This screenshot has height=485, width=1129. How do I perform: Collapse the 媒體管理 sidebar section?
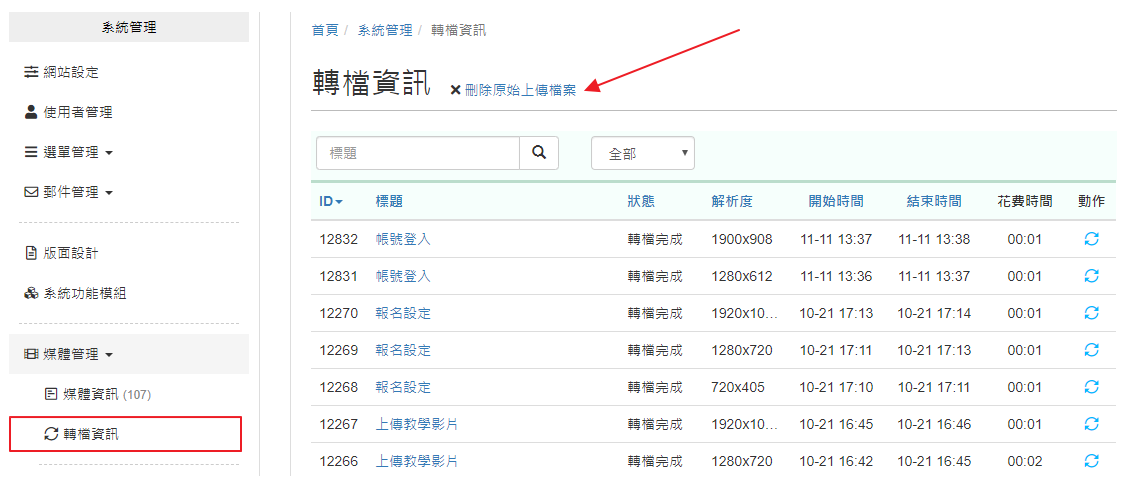(70, 354)
